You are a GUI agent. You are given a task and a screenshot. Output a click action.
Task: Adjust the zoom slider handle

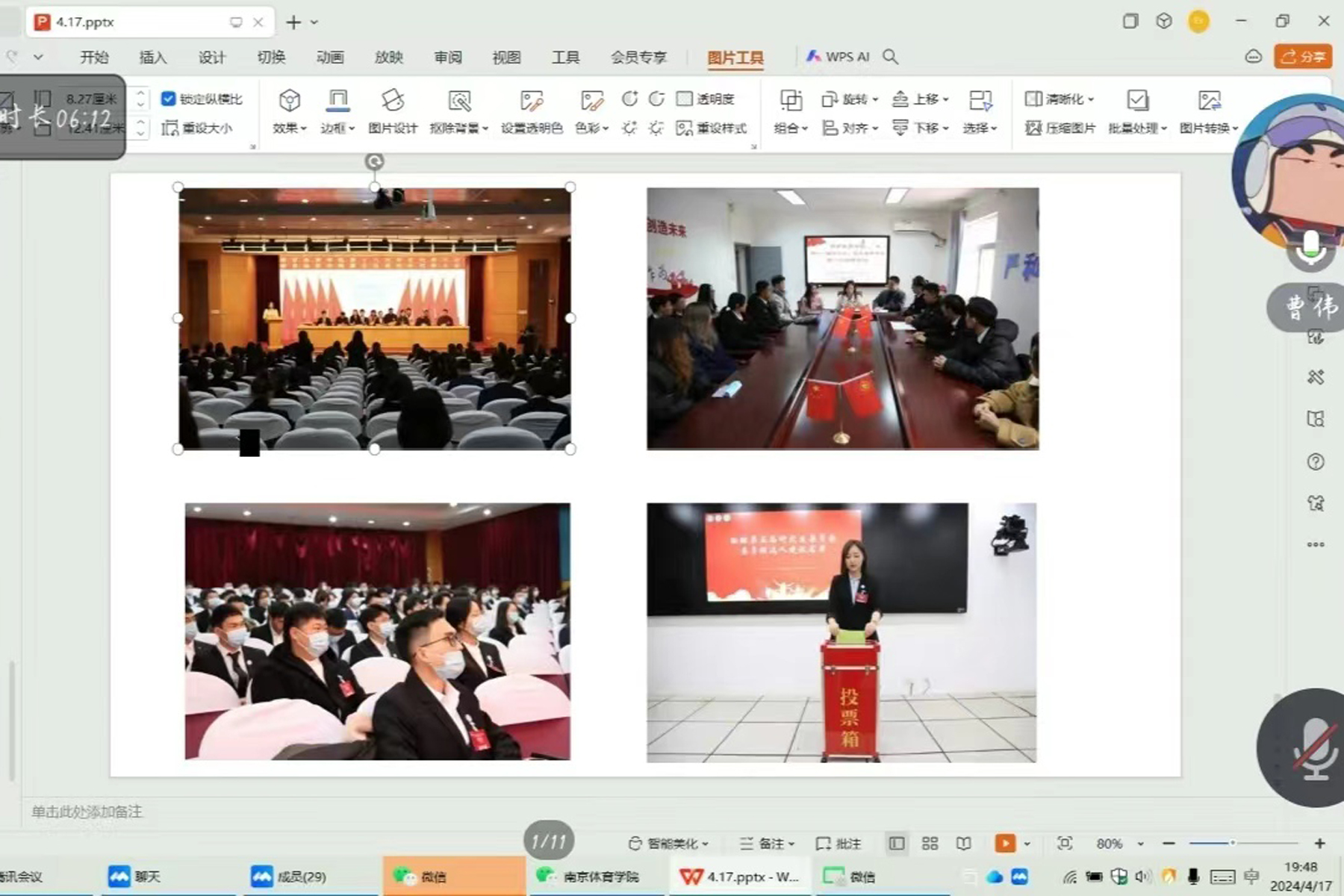[x=1232, y=843]
